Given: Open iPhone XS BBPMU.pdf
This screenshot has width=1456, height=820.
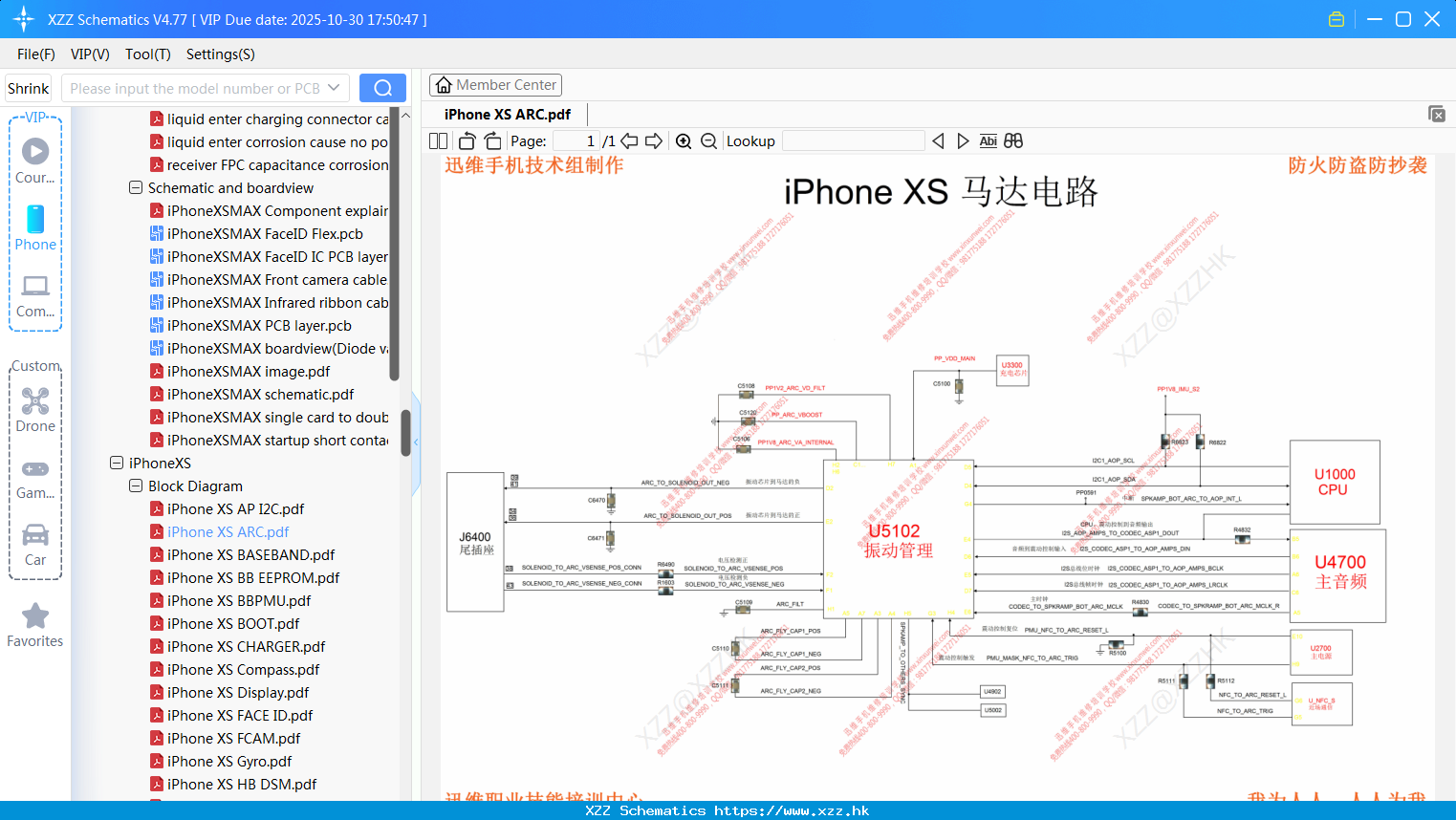Looking at the screenshot, I should point(239,600).
